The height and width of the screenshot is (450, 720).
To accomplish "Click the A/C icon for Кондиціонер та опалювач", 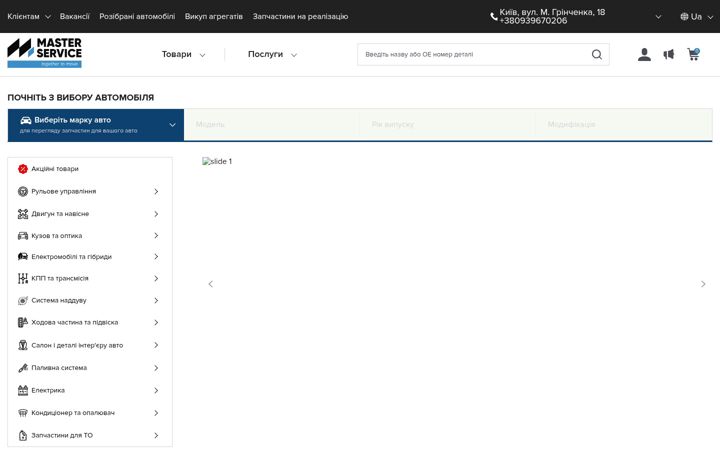I will click(22, 413).
